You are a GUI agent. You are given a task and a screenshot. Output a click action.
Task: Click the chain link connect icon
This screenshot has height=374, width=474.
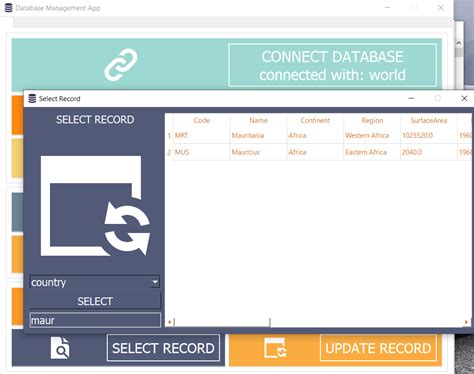[121, 65]
